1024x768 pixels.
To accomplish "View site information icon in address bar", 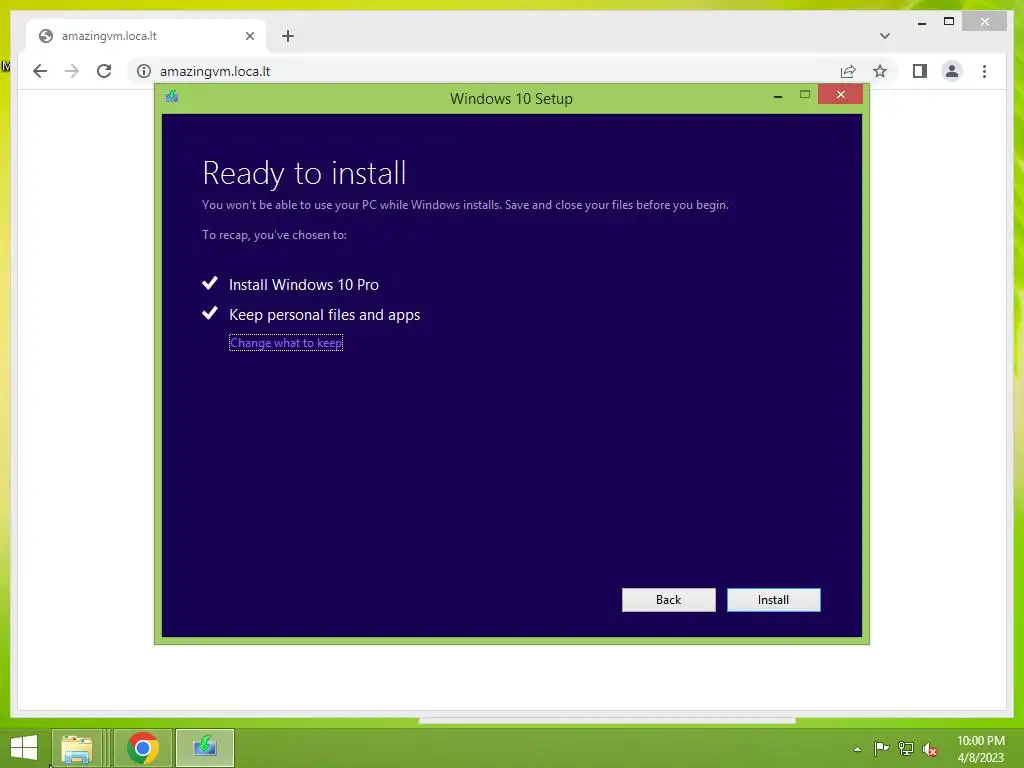I will pyautogui.click(x=144, y=71).
